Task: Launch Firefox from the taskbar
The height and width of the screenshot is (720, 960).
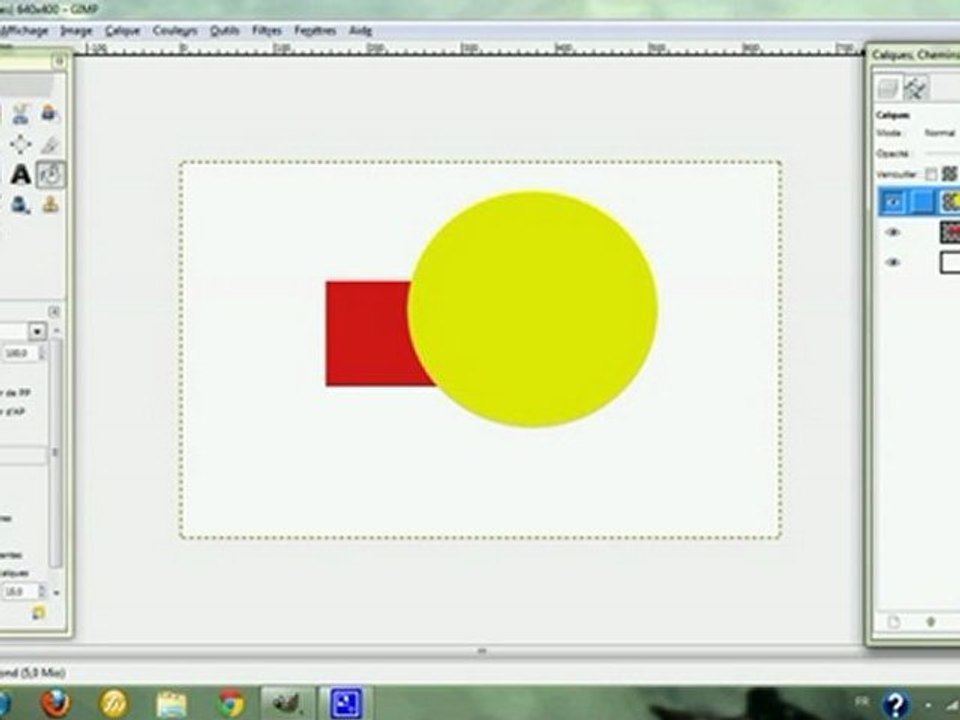Action: (x=57, y=703)
